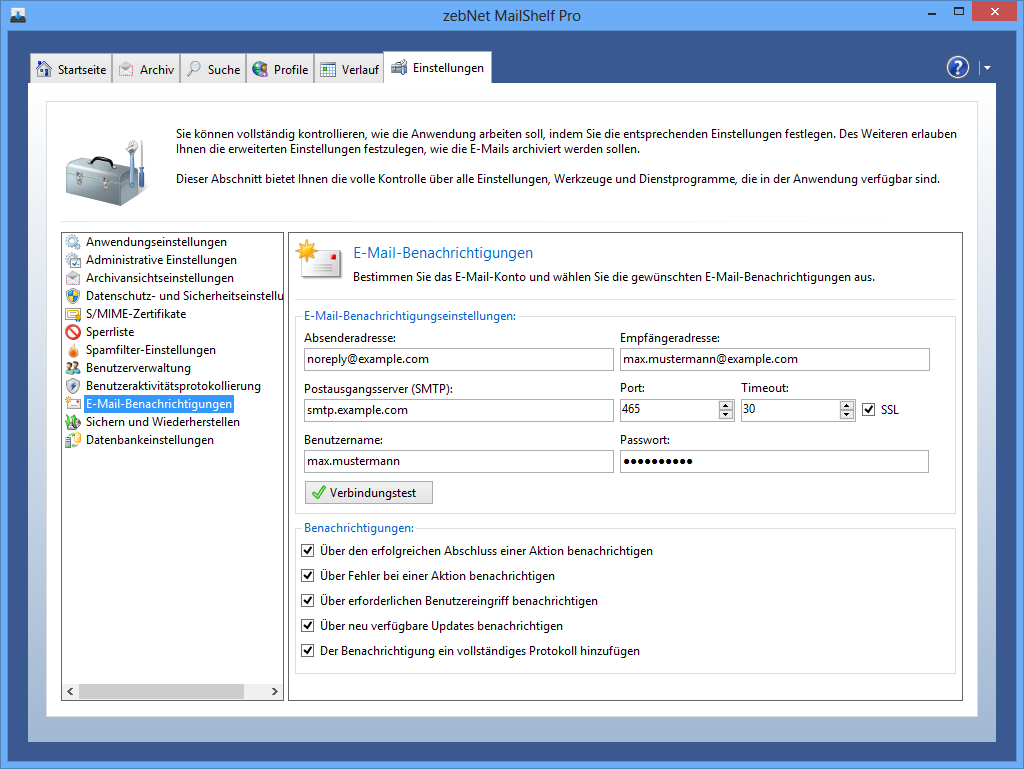This screenshot has height=769, width=1024.
Task: Select Anwendungseinstellungen in settings tree
Action: (156, 242)
